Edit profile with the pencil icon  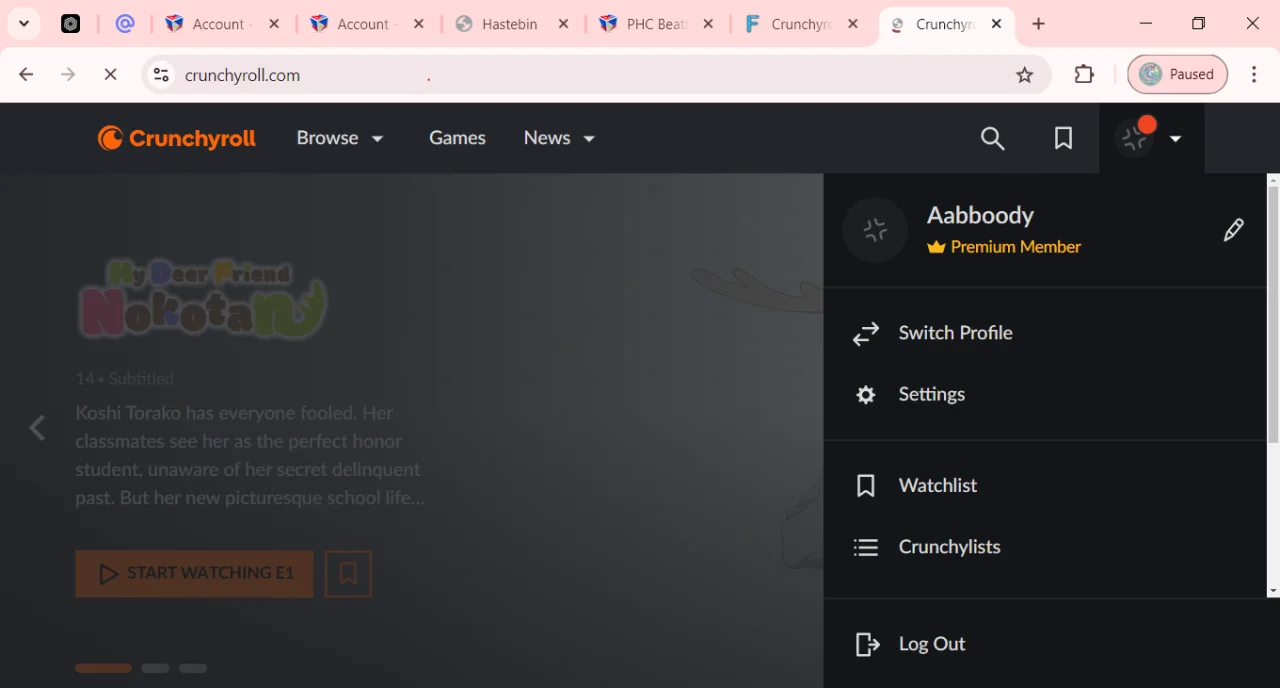tap(1234, 230)
